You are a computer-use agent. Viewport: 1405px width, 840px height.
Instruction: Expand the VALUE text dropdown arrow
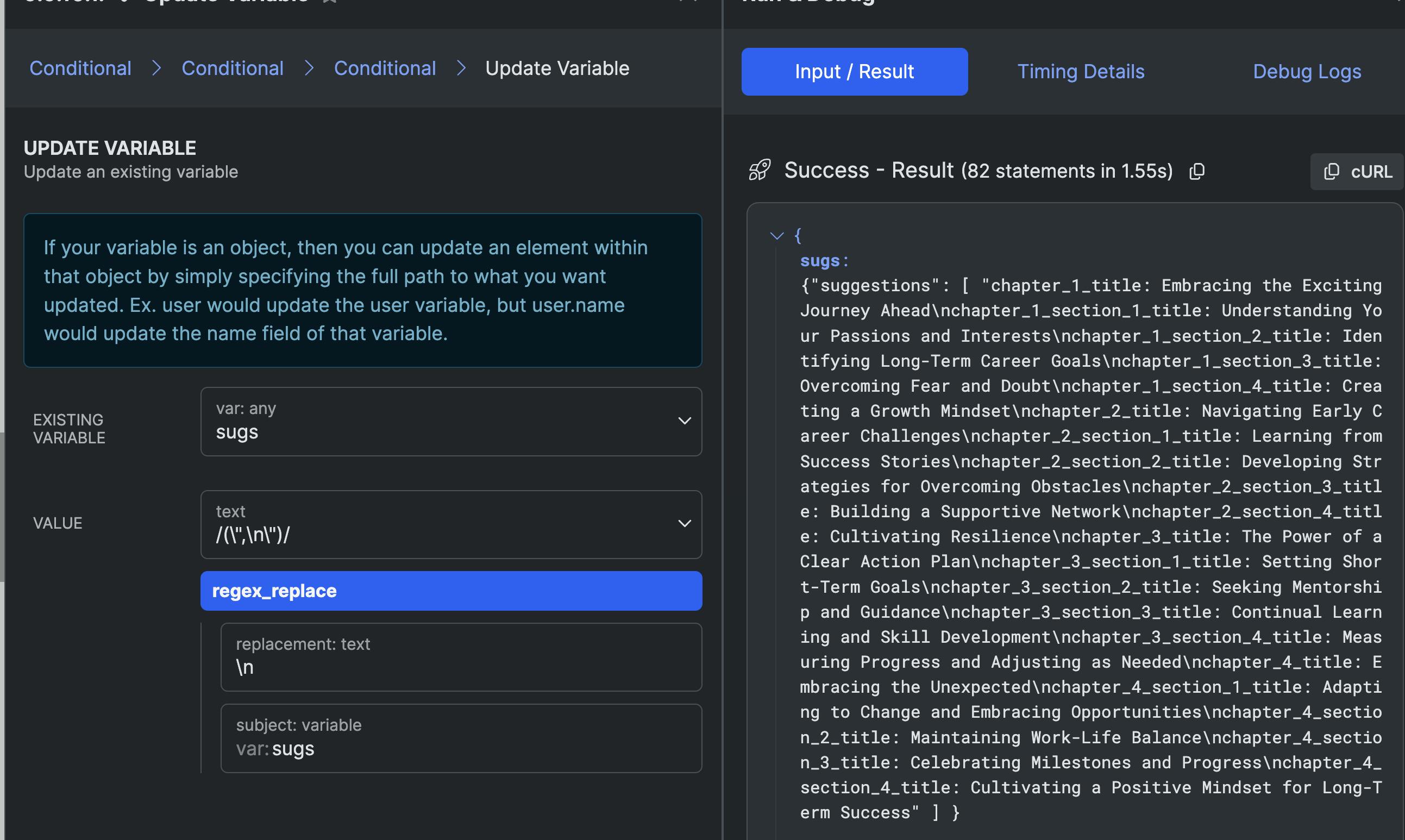point(684,524)
